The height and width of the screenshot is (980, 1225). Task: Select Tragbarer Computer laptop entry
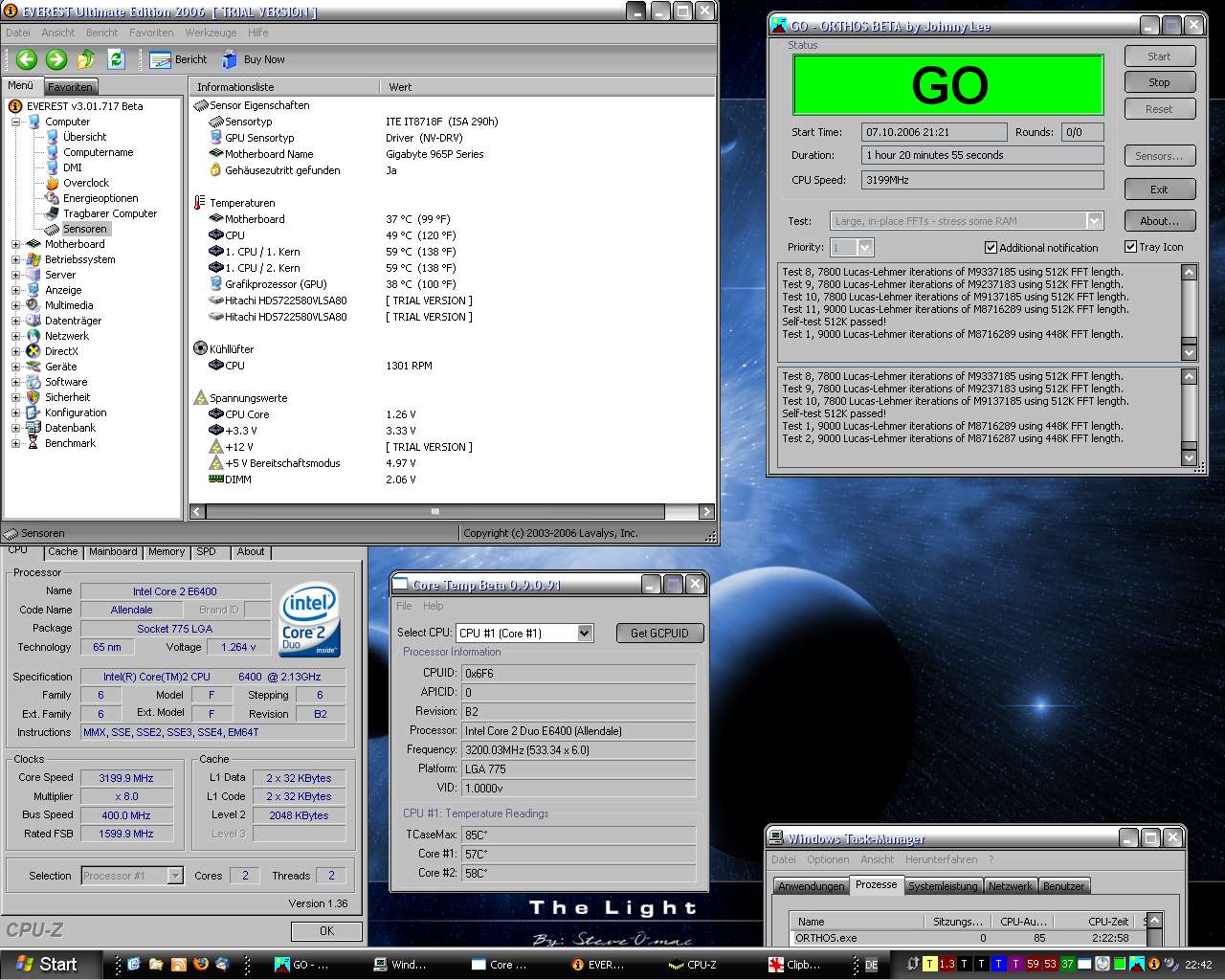[x=100, y=213]
